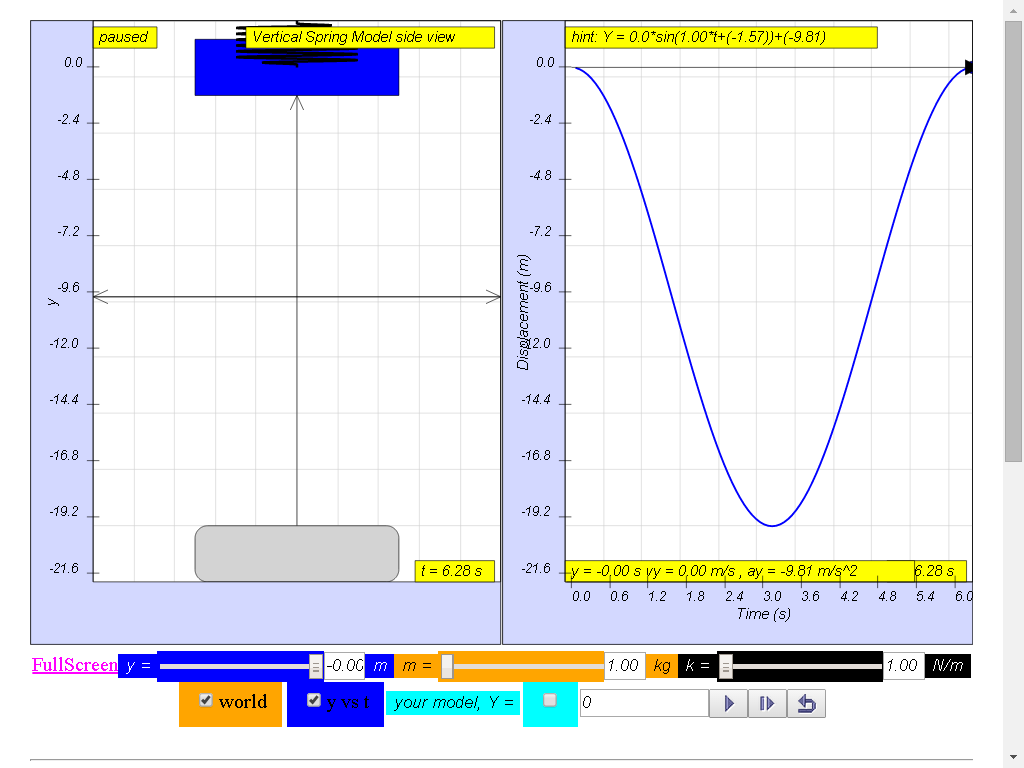Screen dimensions: 1024x768
Task: Click the reset simulation icon
Action: pos(807,703)
